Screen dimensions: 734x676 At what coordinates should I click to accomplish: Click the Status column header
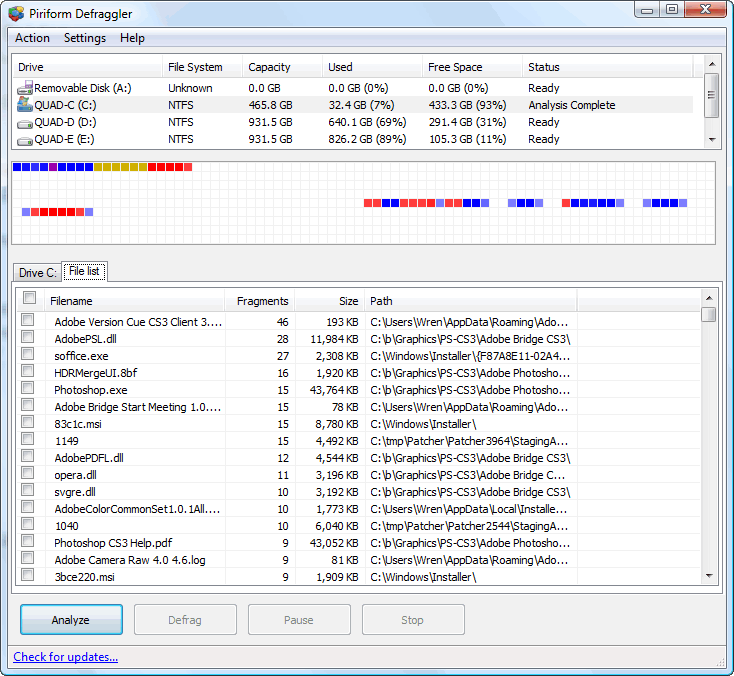click(x=608, y=67)
